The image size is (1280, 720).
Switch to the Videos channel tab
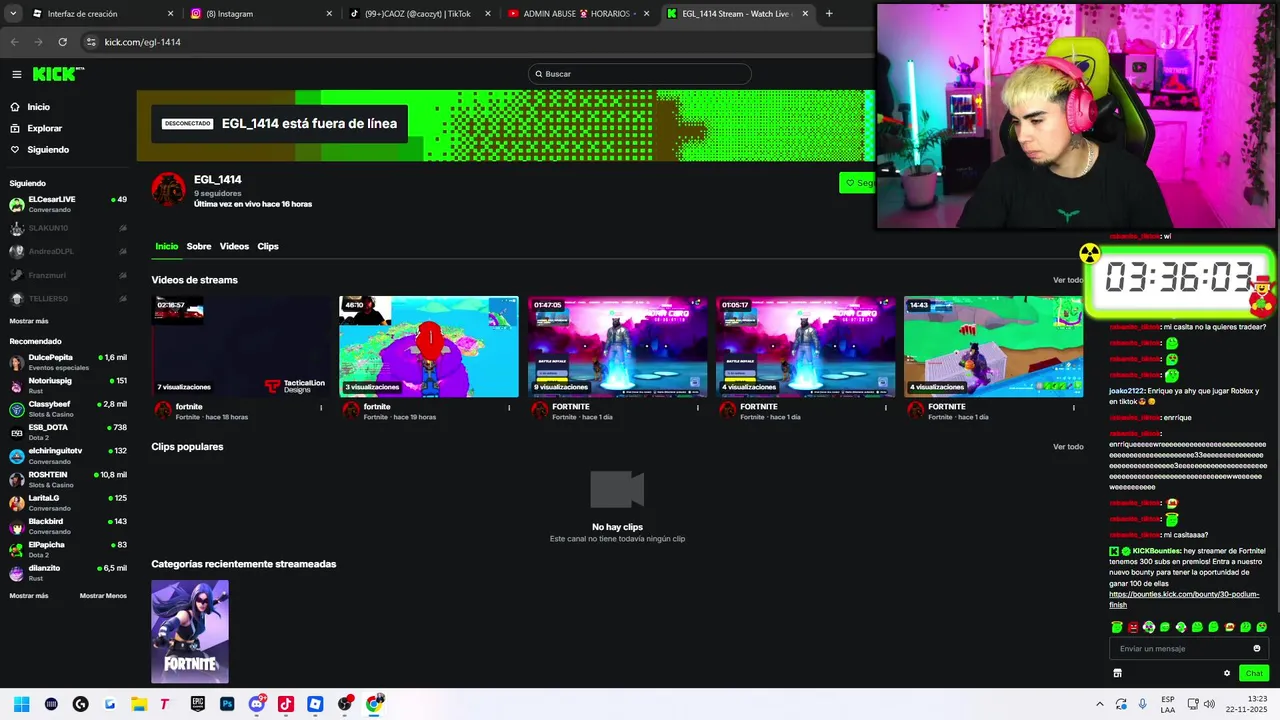[234, 246]
